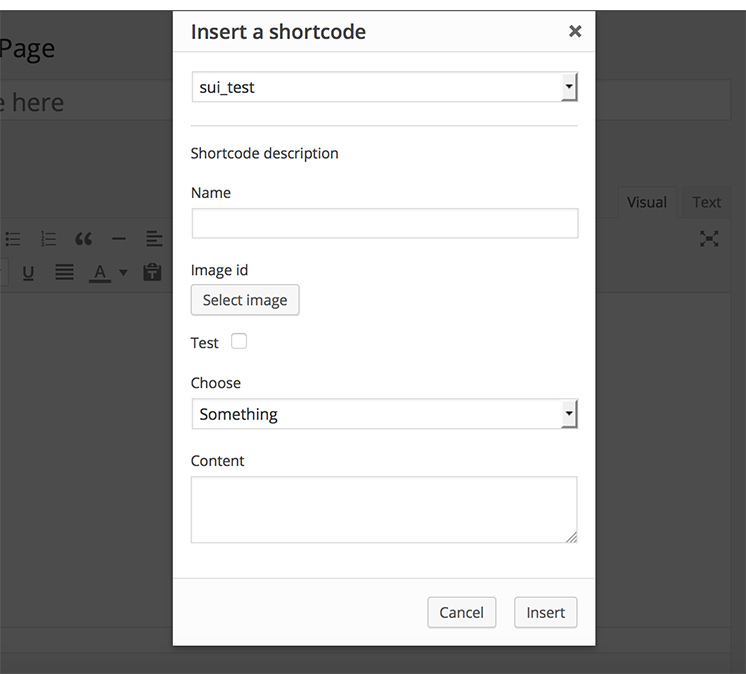Image resolution: width=746 pixels, height=674 pixels.
Task: Switch to the Text editor tab
Action: click(x=706, y=202)
